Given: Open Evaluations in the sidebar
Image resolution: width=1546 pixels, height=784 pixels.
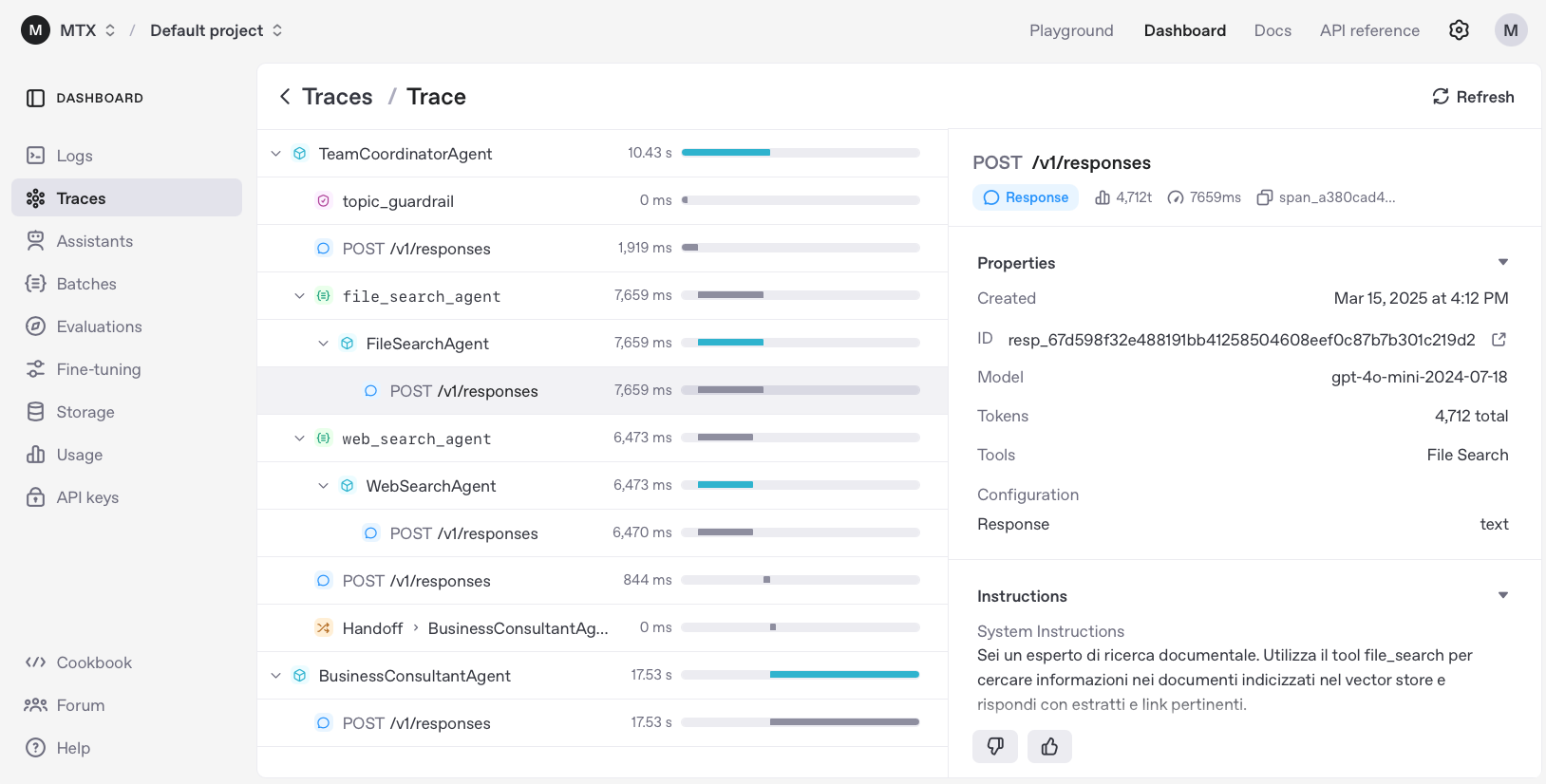Looking at the screenshot, I should point(99,327).
